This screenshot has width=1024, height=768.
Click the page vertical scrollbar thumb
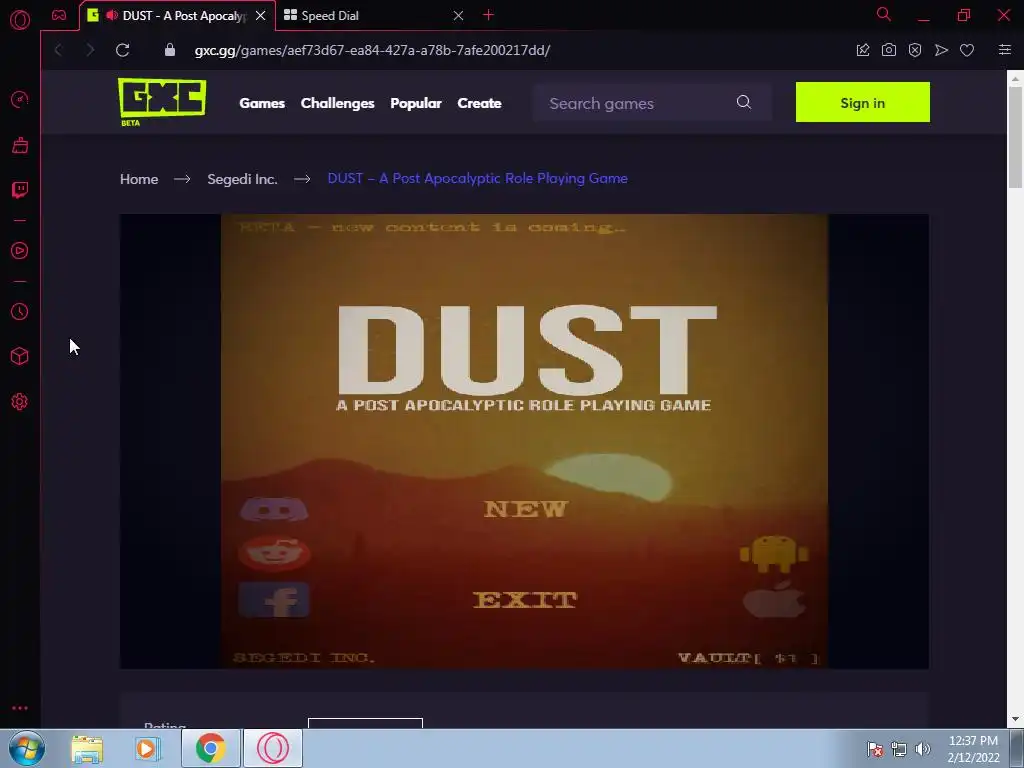(x=1015, y=137)
